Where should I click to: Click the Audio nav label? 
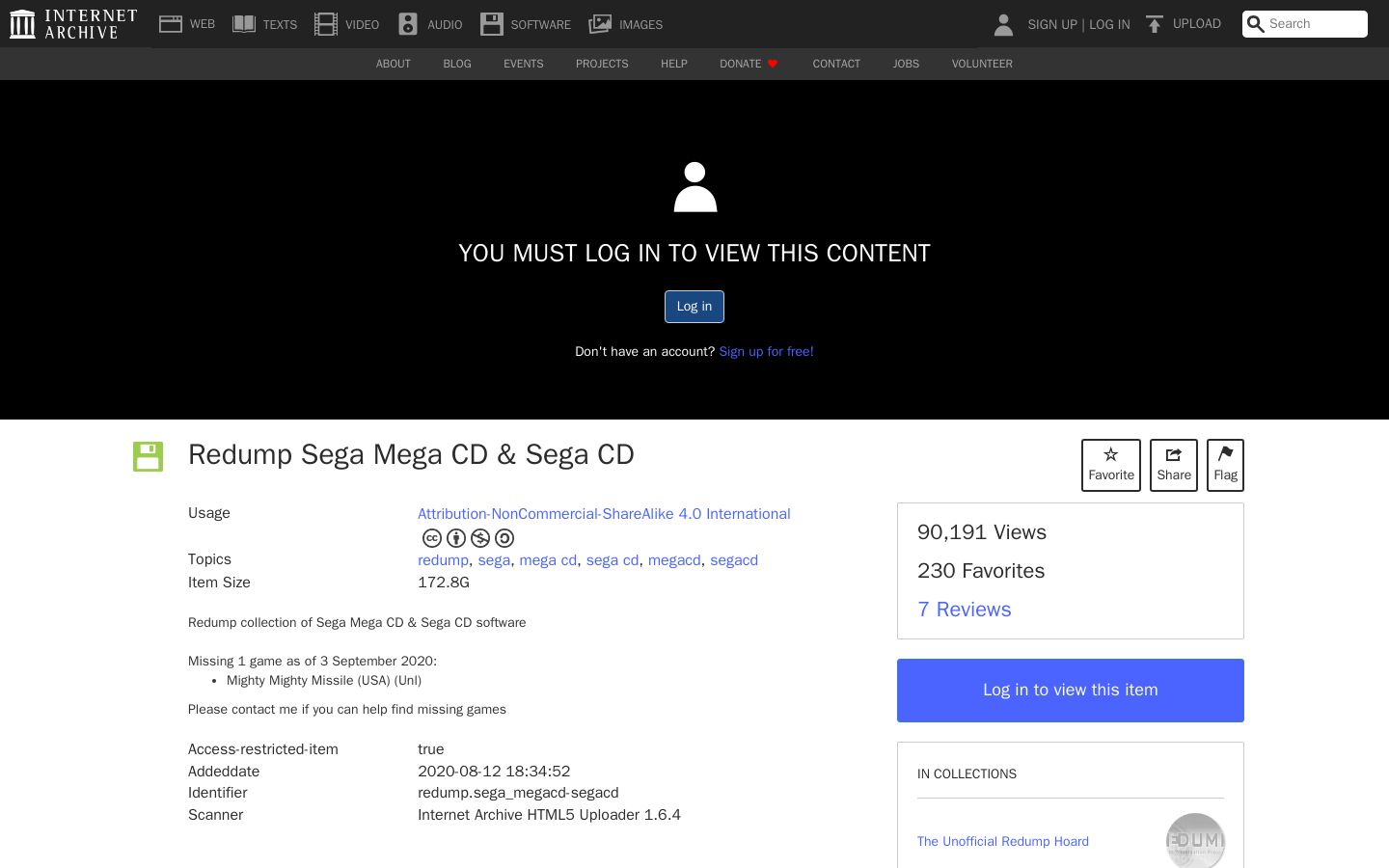tap(445, 24)
